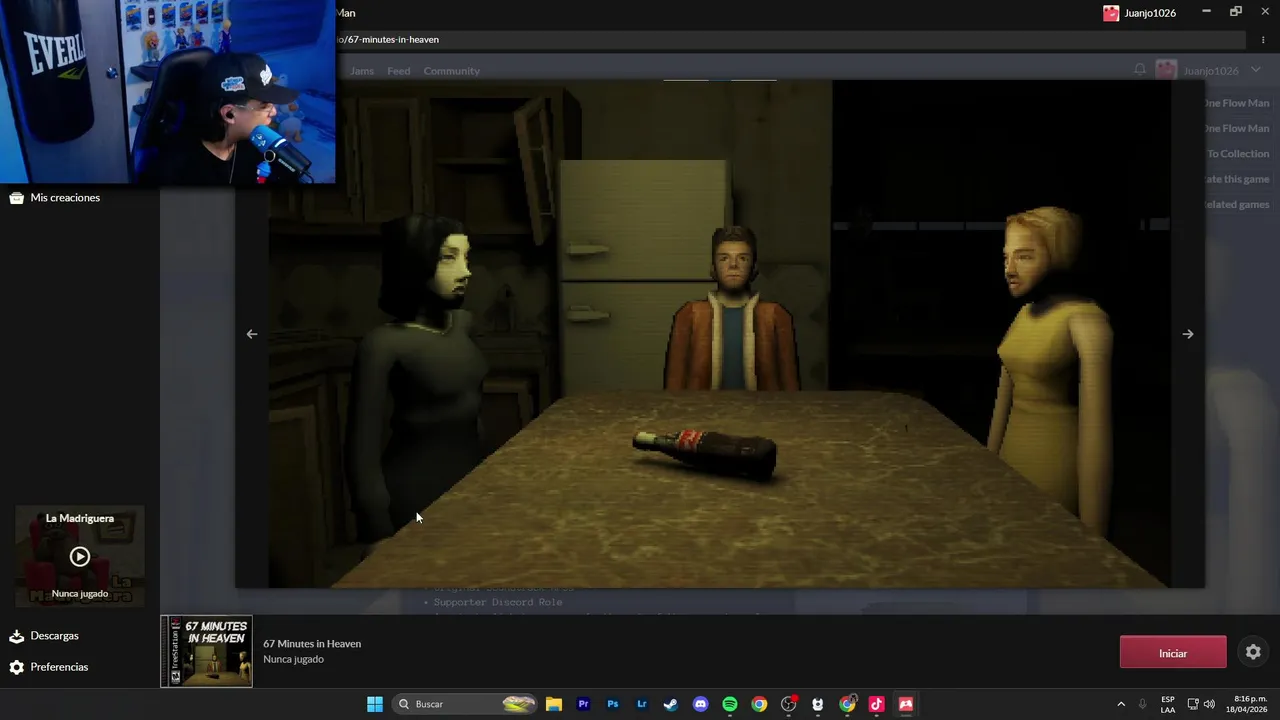Open the Community tab

[451, 71]
